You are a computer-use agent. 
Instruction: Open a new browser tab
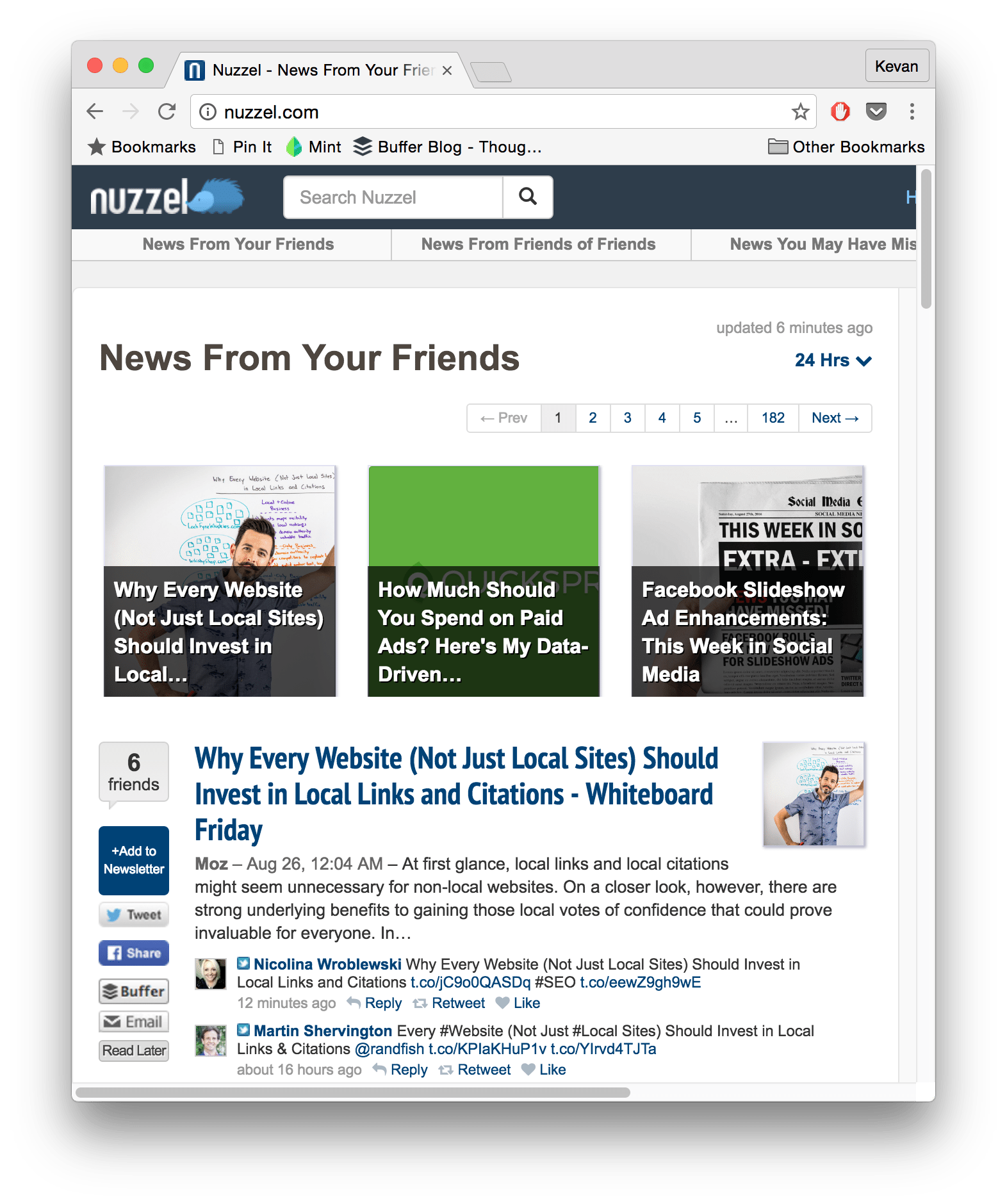pyautogui.click(x=491, y=72)
